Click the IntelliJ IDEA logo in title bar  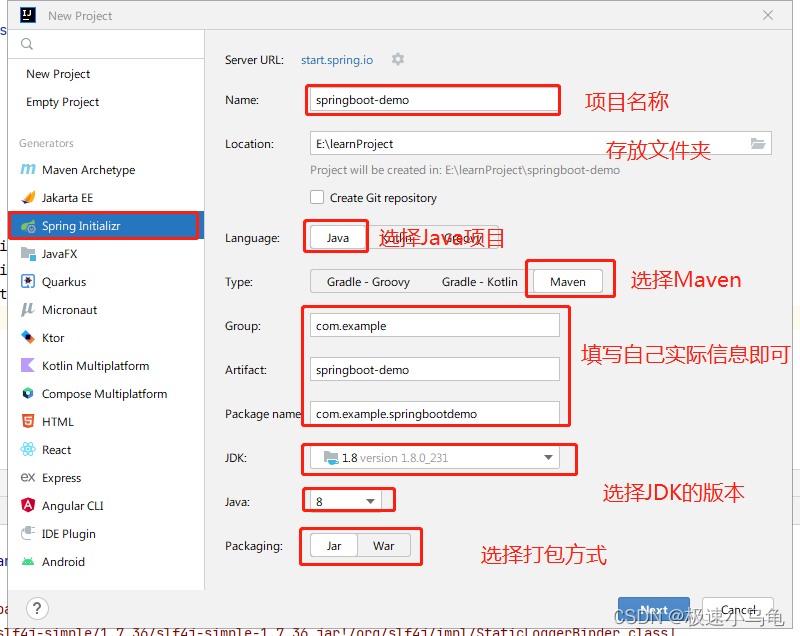(28, 15)
